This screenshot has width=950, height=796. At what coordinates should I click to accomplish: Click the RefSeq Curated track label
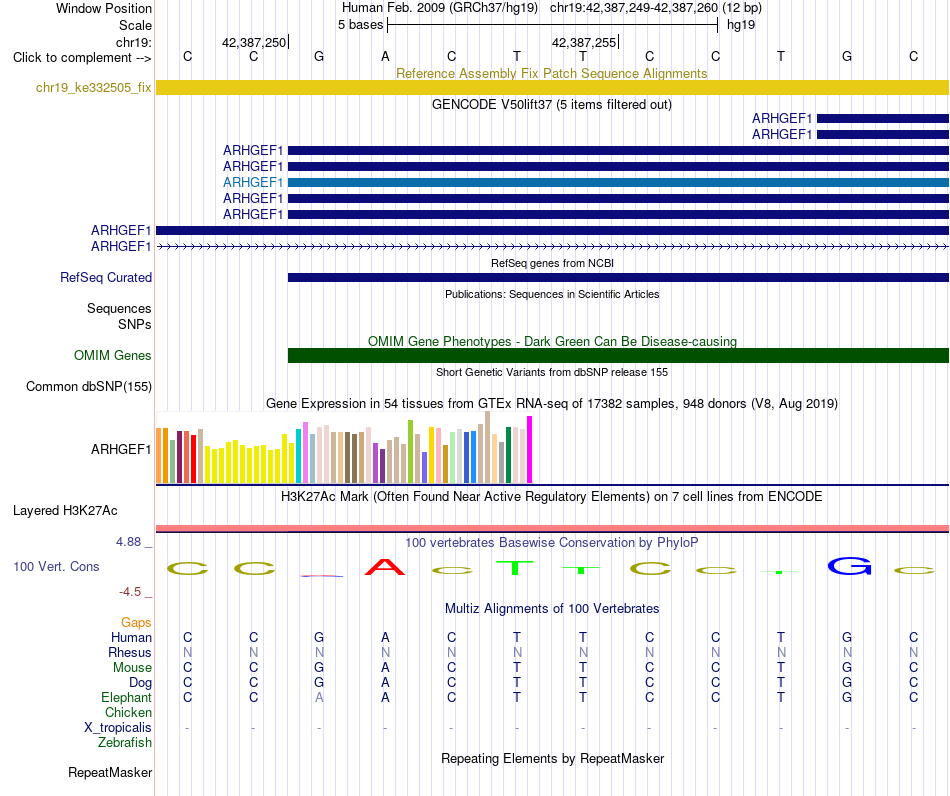click(x=106, y=277)
